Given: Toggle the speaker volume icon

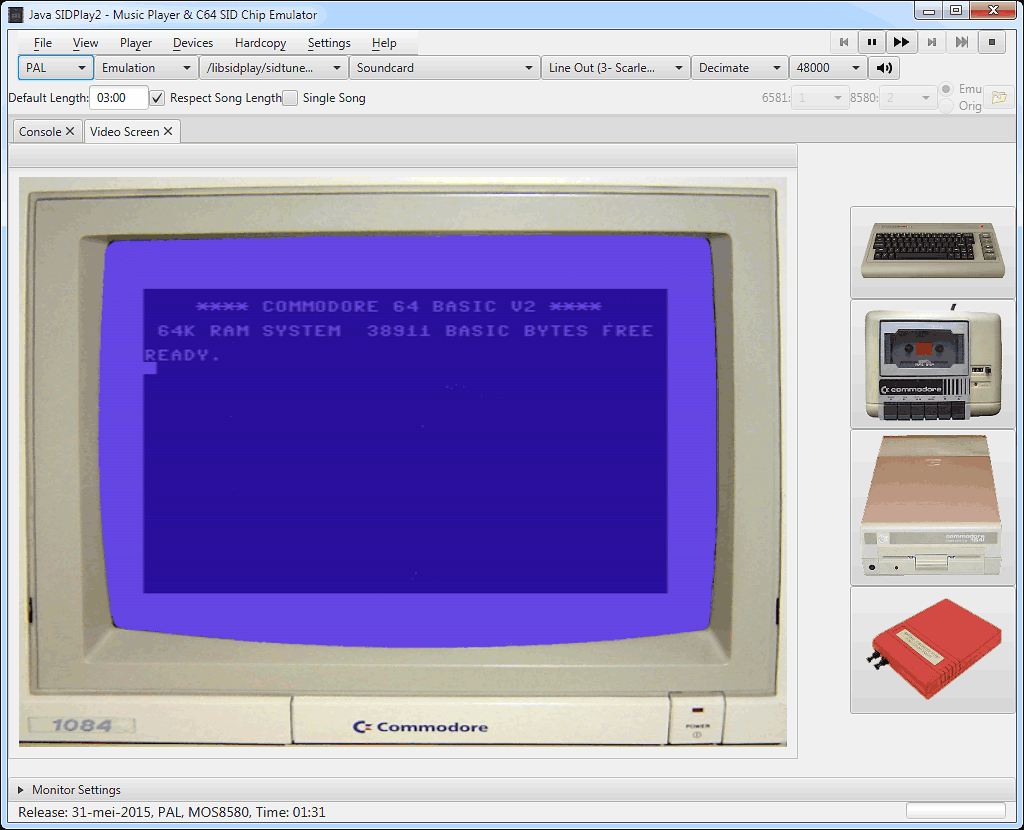Looking at the screenshot, I should 884,68.
